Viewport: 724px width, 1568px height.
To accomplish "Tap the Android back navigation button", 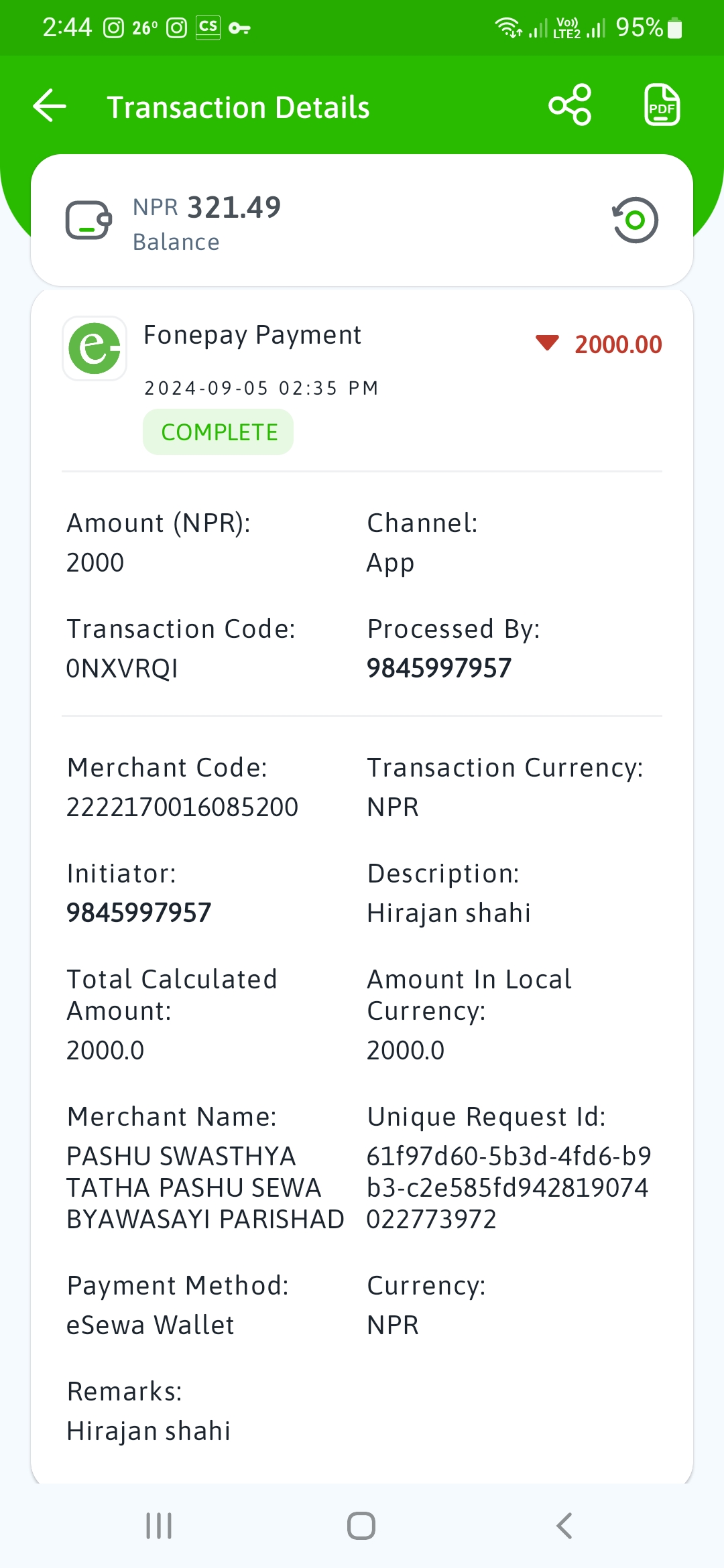I will (x=564, y=1526).
